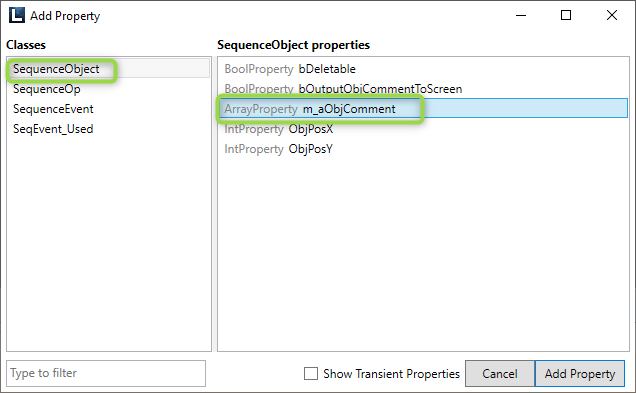
Task: Confirm with the Add Property button
Action: coord(580,374)
